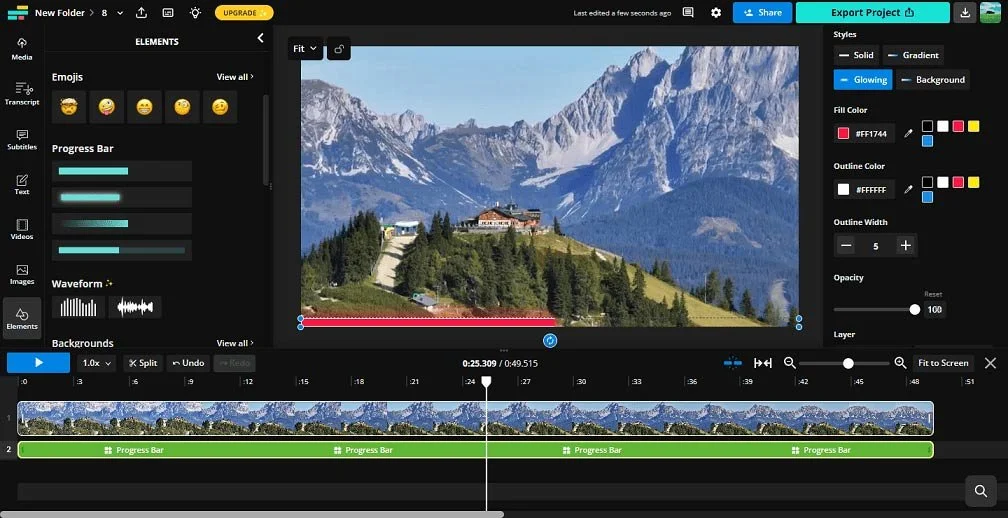View all Backgrounds
Screen dimensions: 1008x518
pos(235,343)
